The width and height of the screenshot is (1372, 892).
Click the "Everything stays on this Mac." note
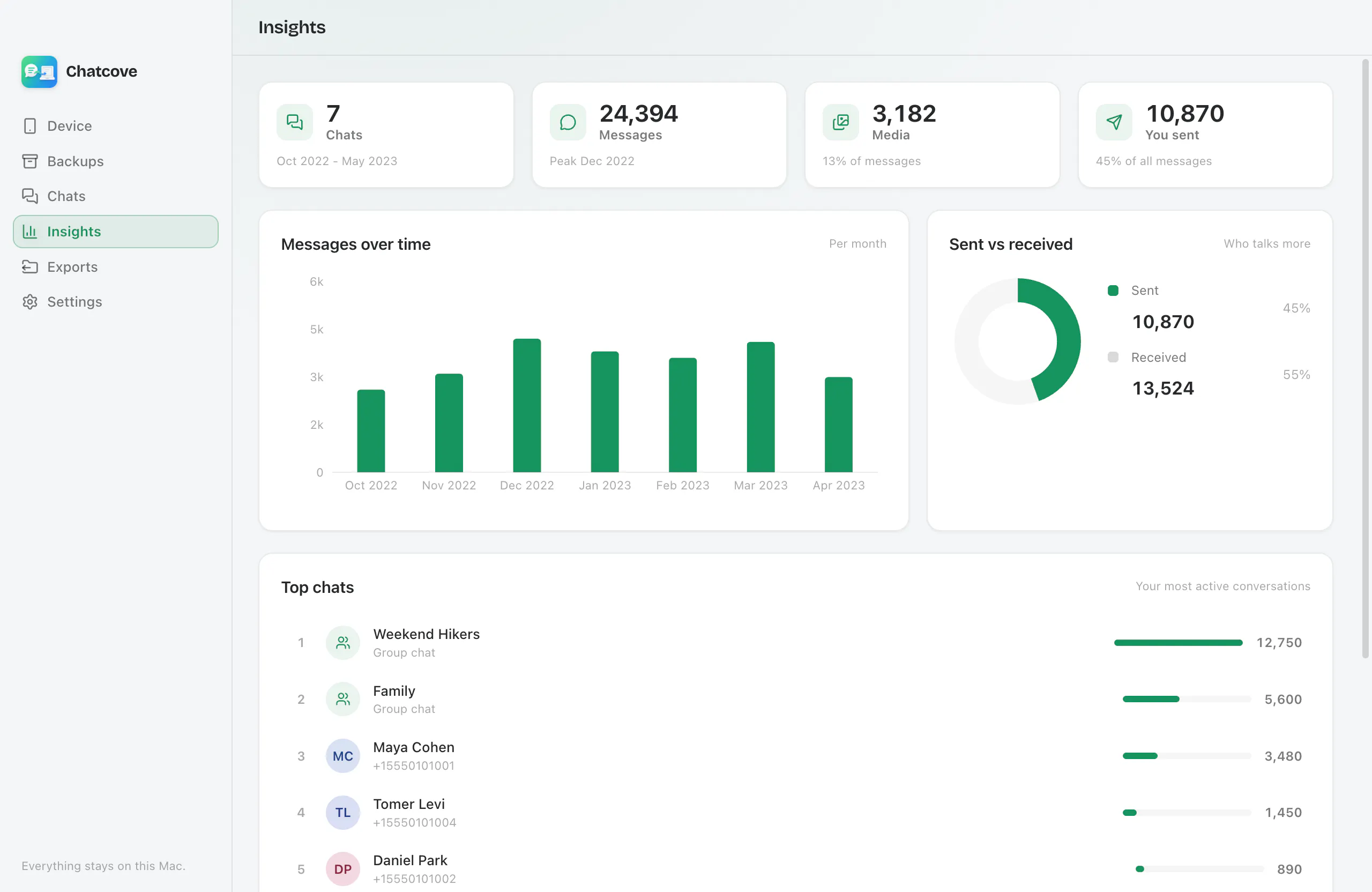(104, 866)
